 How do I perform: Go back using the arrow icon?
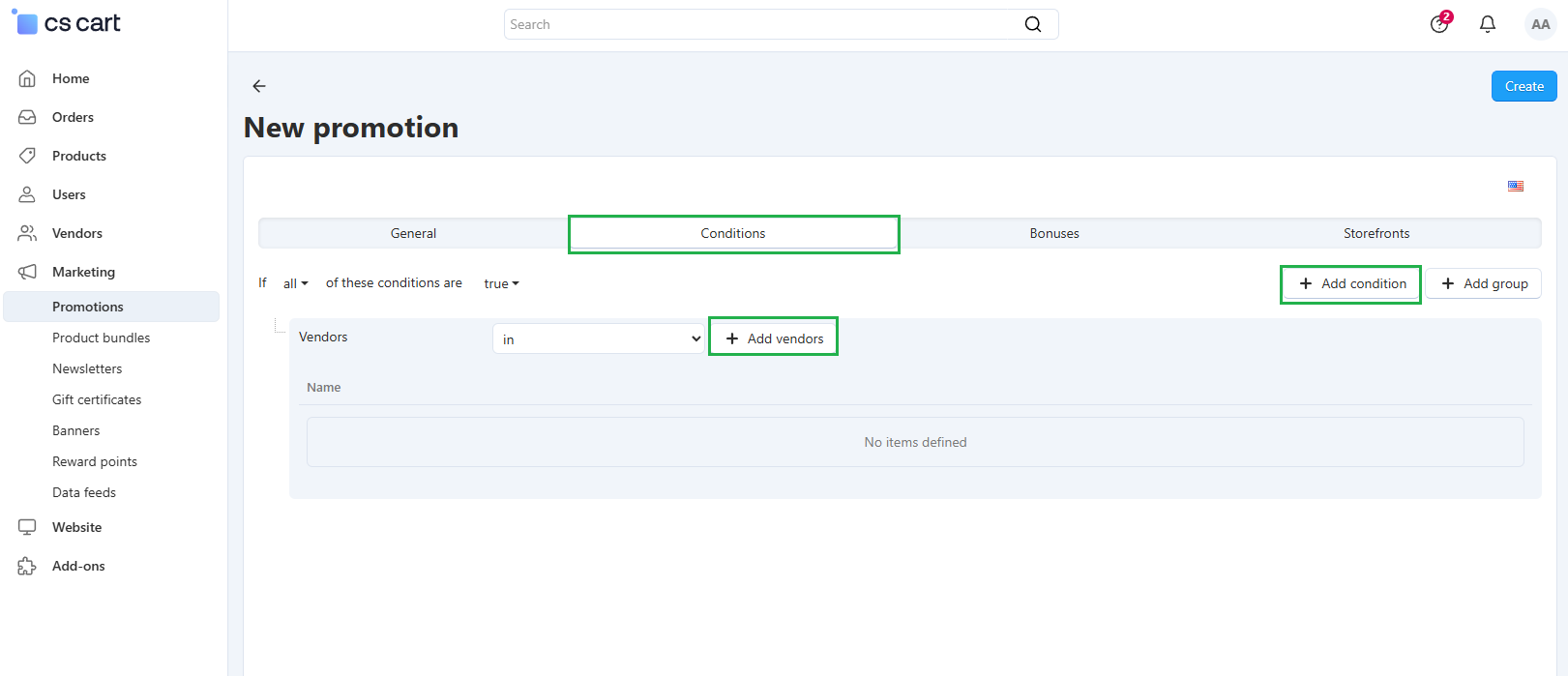pos(259,86)
